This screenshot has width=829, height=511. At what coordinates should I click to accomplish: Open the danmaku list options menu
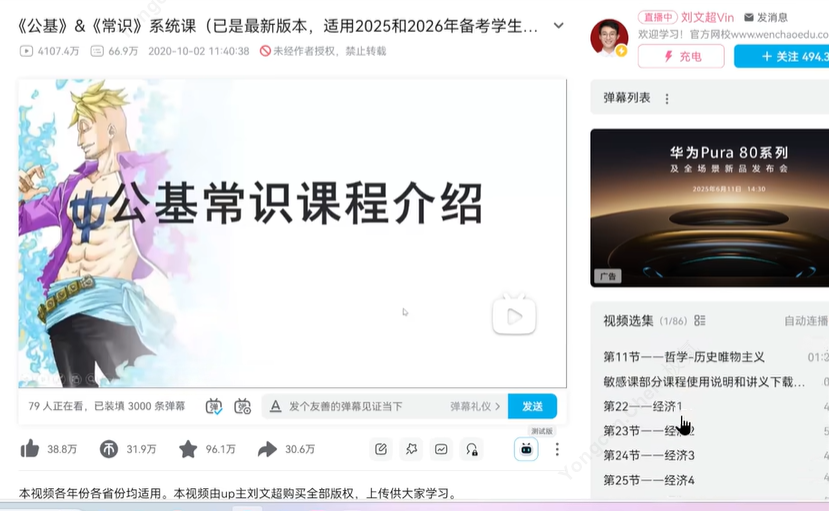667,99
